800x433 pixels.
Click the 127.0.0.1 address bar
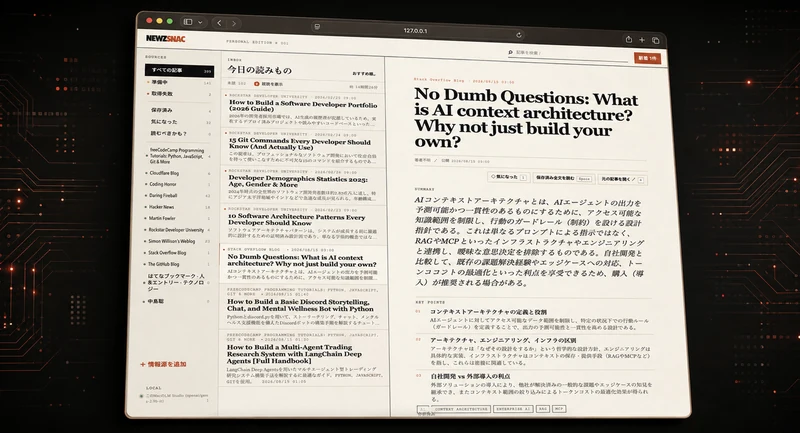[416, 31]
